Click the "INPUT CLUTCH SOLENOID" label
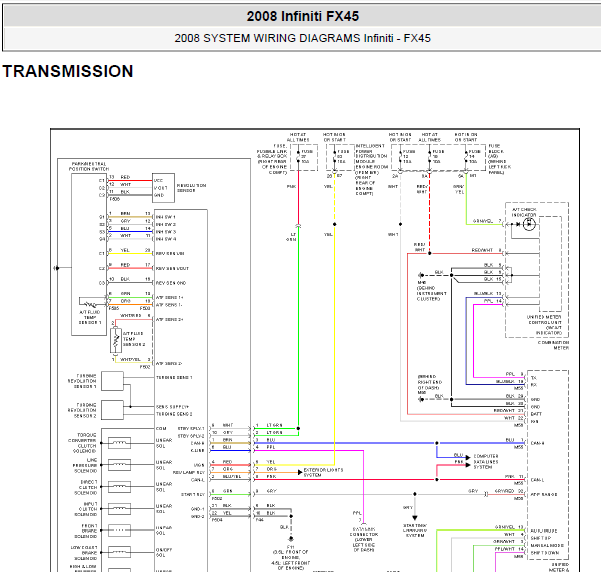 pos(86,509)
